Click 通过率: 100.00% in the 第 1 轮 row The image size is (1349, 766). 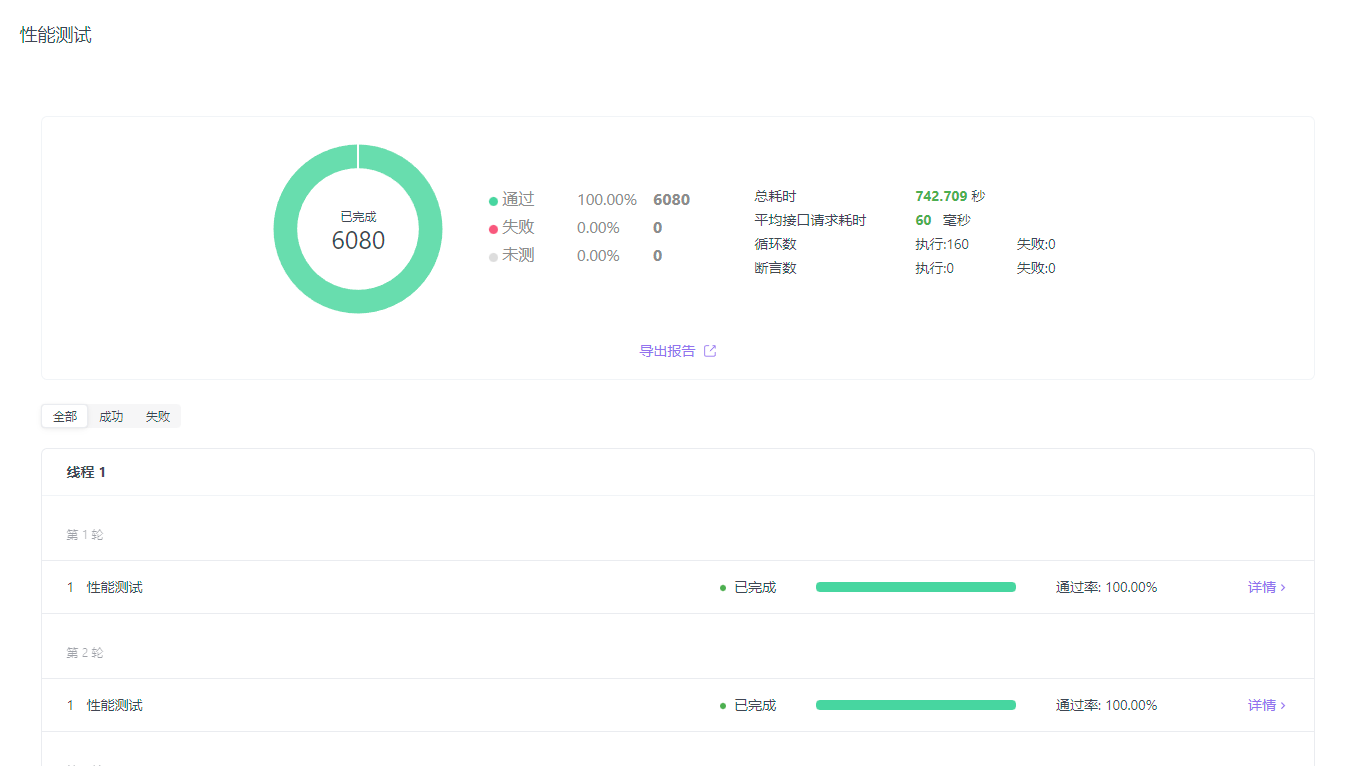click(1107, 588)
